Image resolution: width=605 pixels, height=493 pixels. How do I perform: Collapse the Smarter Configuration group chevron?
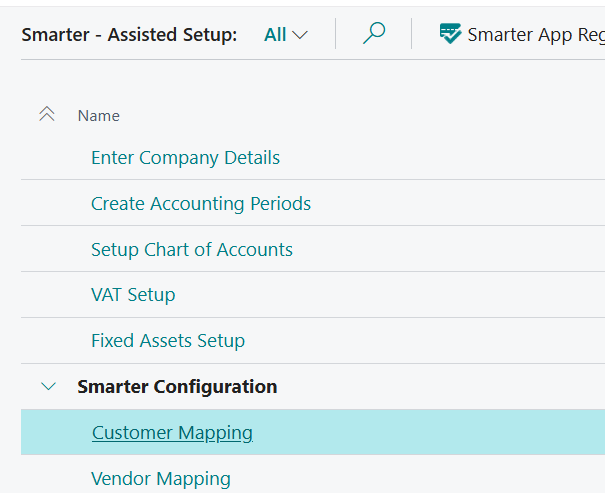[x=49, y=386]
